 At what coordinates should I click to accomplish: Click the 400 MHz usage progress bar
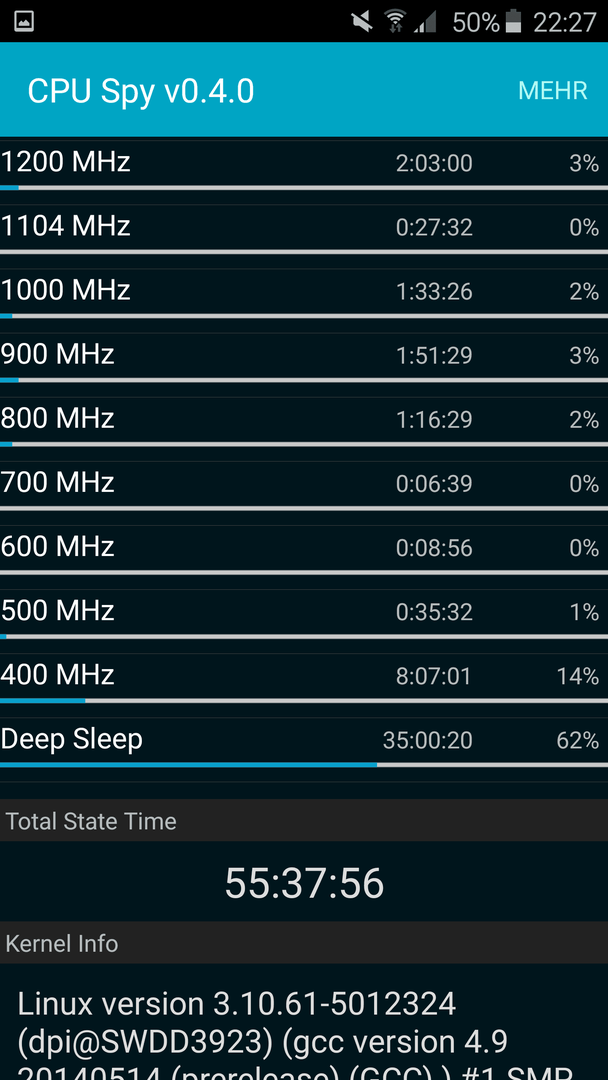point(304,700)
